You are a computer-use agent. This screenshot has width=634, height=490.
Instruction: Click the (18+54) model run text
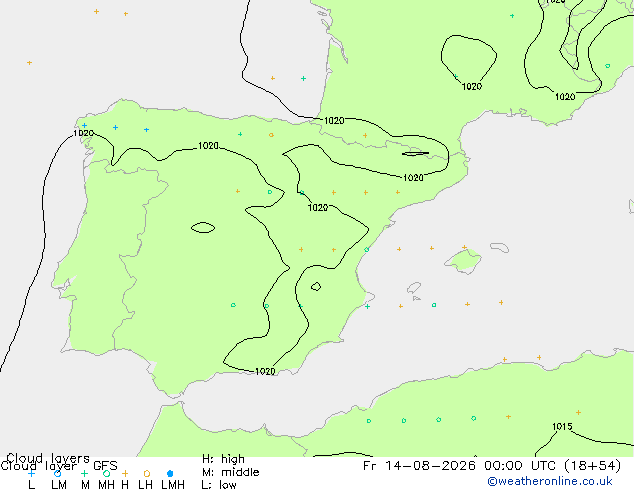point(590,466)
